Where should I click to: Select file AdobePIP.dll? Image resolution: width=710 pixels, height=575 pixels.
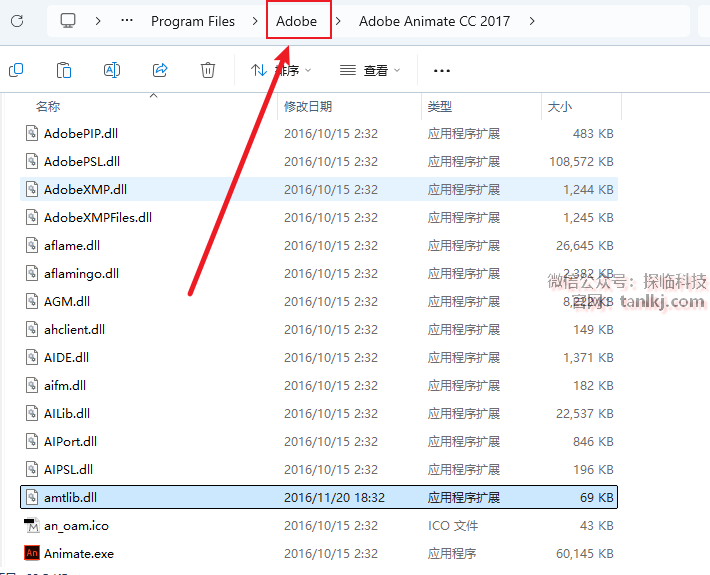point(319,134)
